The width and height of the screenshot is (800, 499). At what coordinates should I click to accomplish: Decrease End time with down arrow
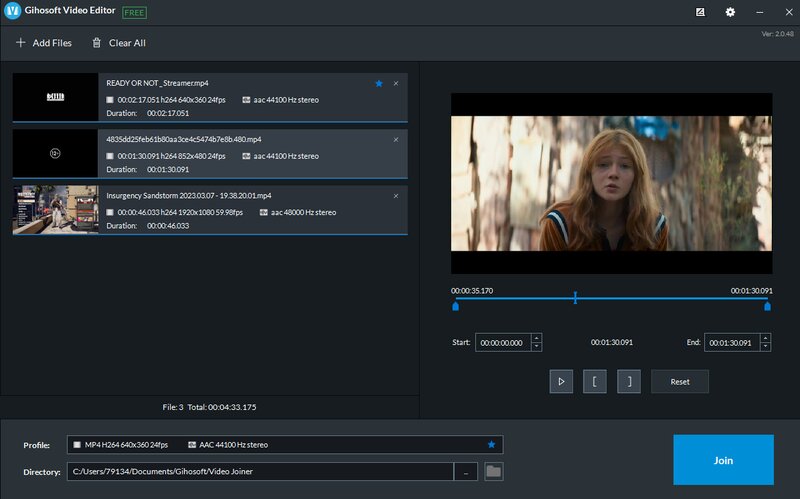[x=765, y=347]
